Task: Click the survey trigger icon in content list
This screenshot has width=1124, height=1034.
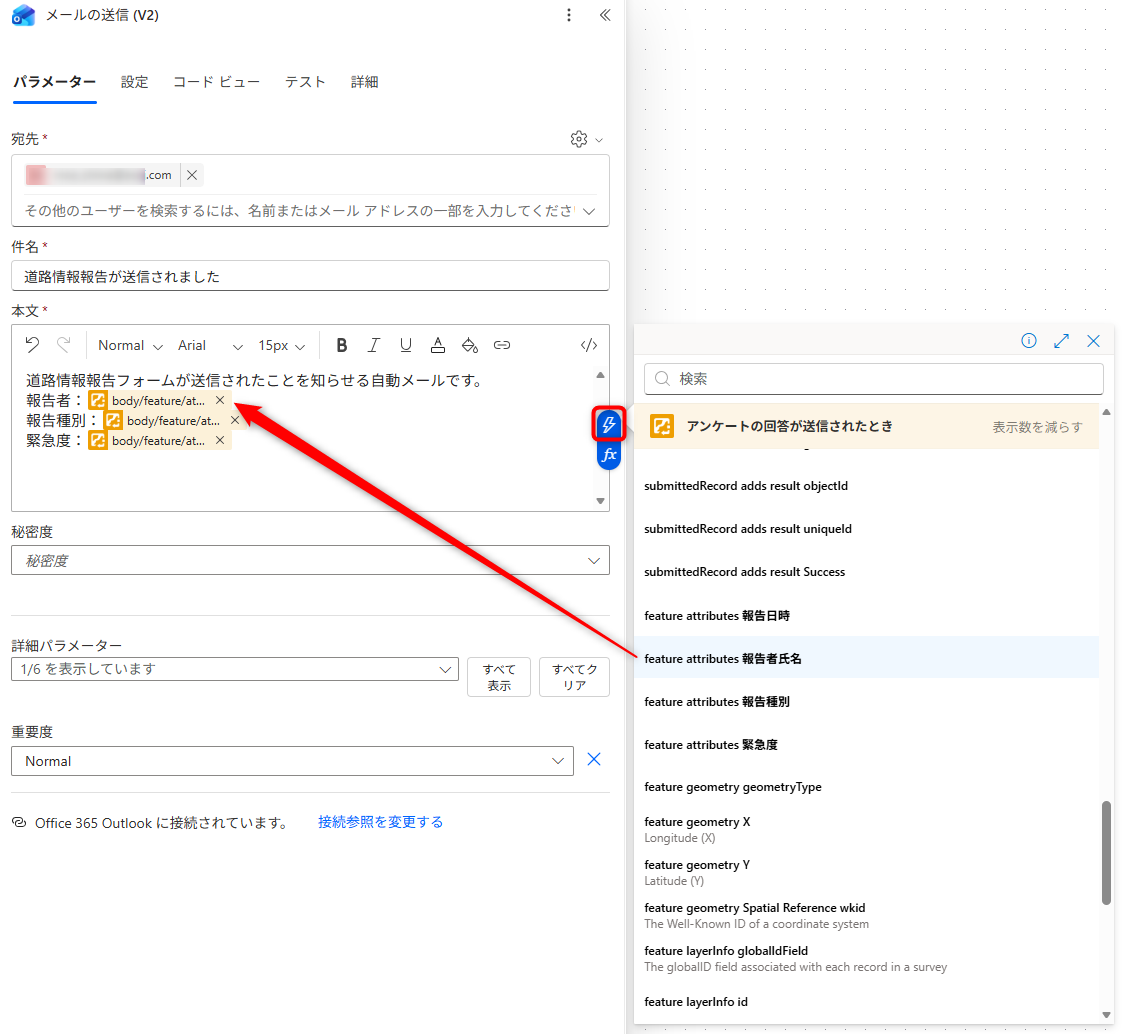Action: pos(662,426)
